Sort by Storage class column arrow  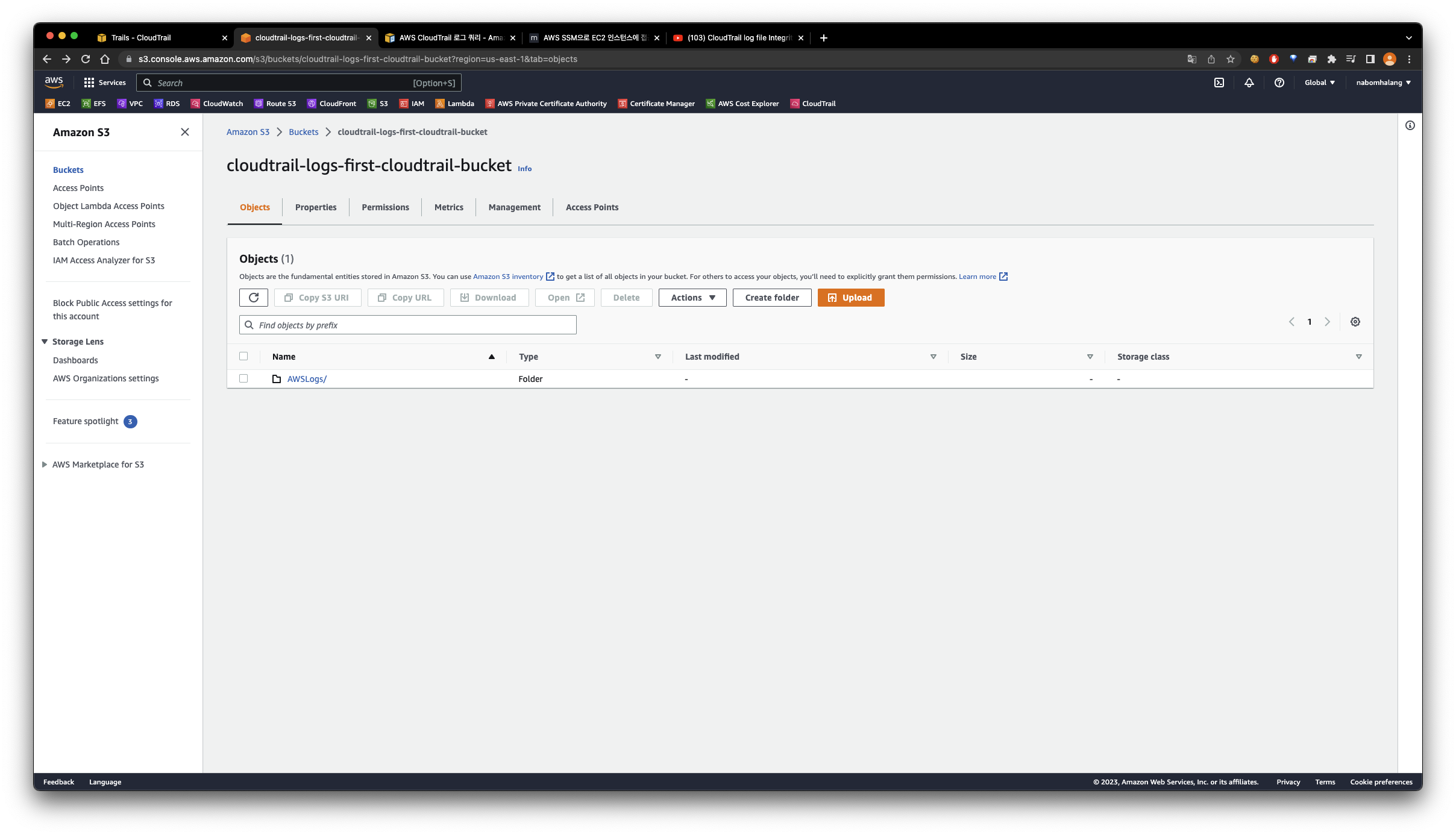1359,357
